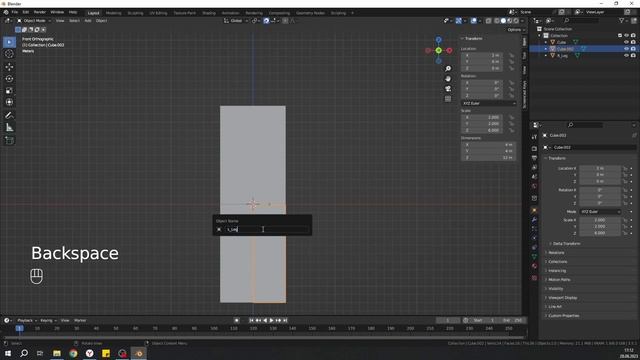Toggle Collection exclude checkbox in outliner
Viewport: 640px width, 360px height.
tap(620, 36)
